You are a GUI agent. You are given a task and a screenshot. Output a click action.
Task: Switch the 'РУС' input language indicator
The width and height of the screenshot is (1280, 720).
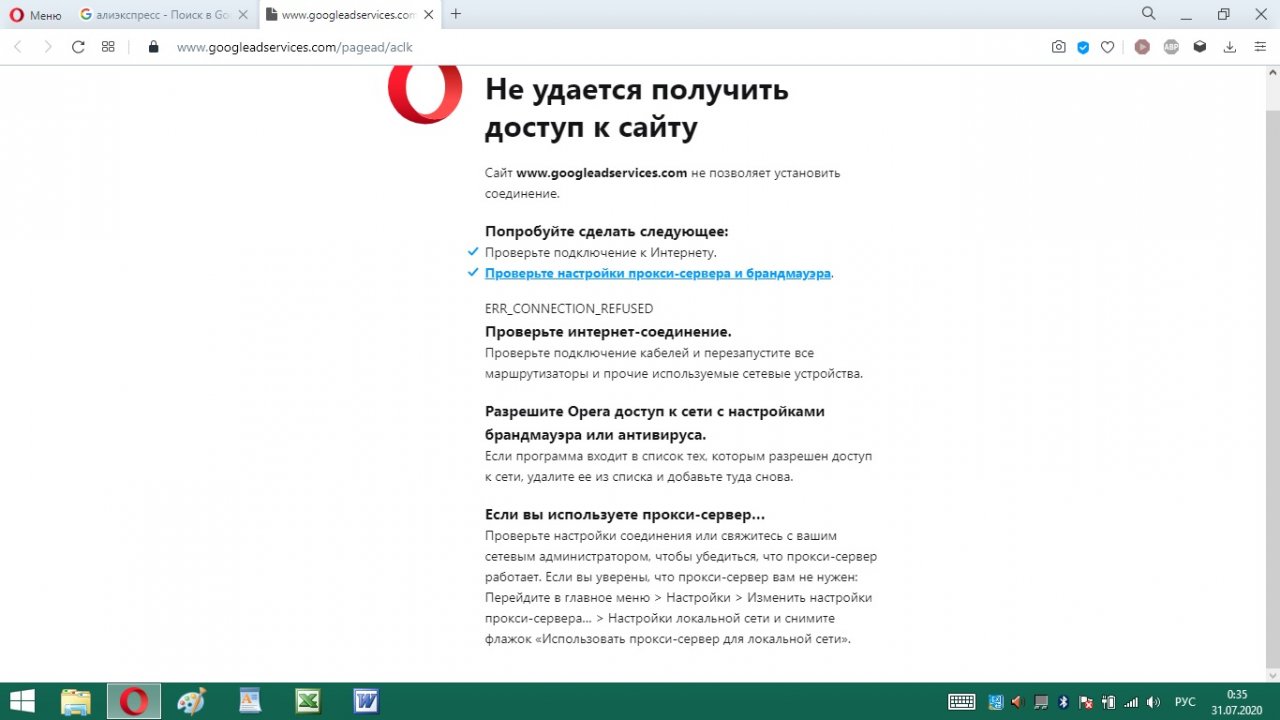pyautogui.click(x=1184, y=702)
